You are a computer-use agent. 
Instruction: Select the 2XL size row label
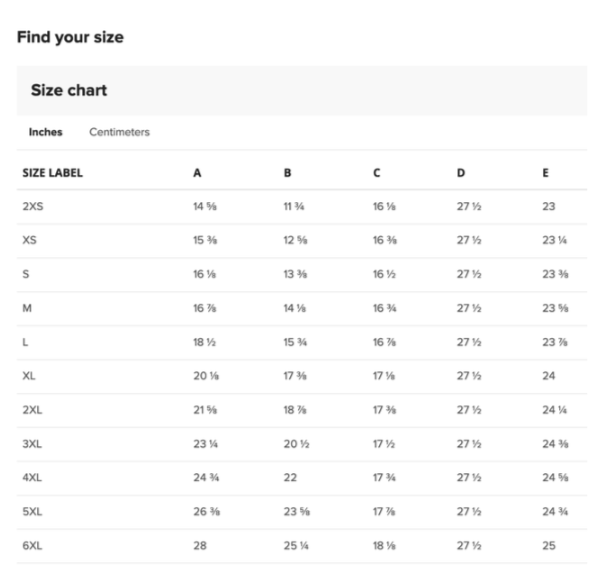click(31, 411)
